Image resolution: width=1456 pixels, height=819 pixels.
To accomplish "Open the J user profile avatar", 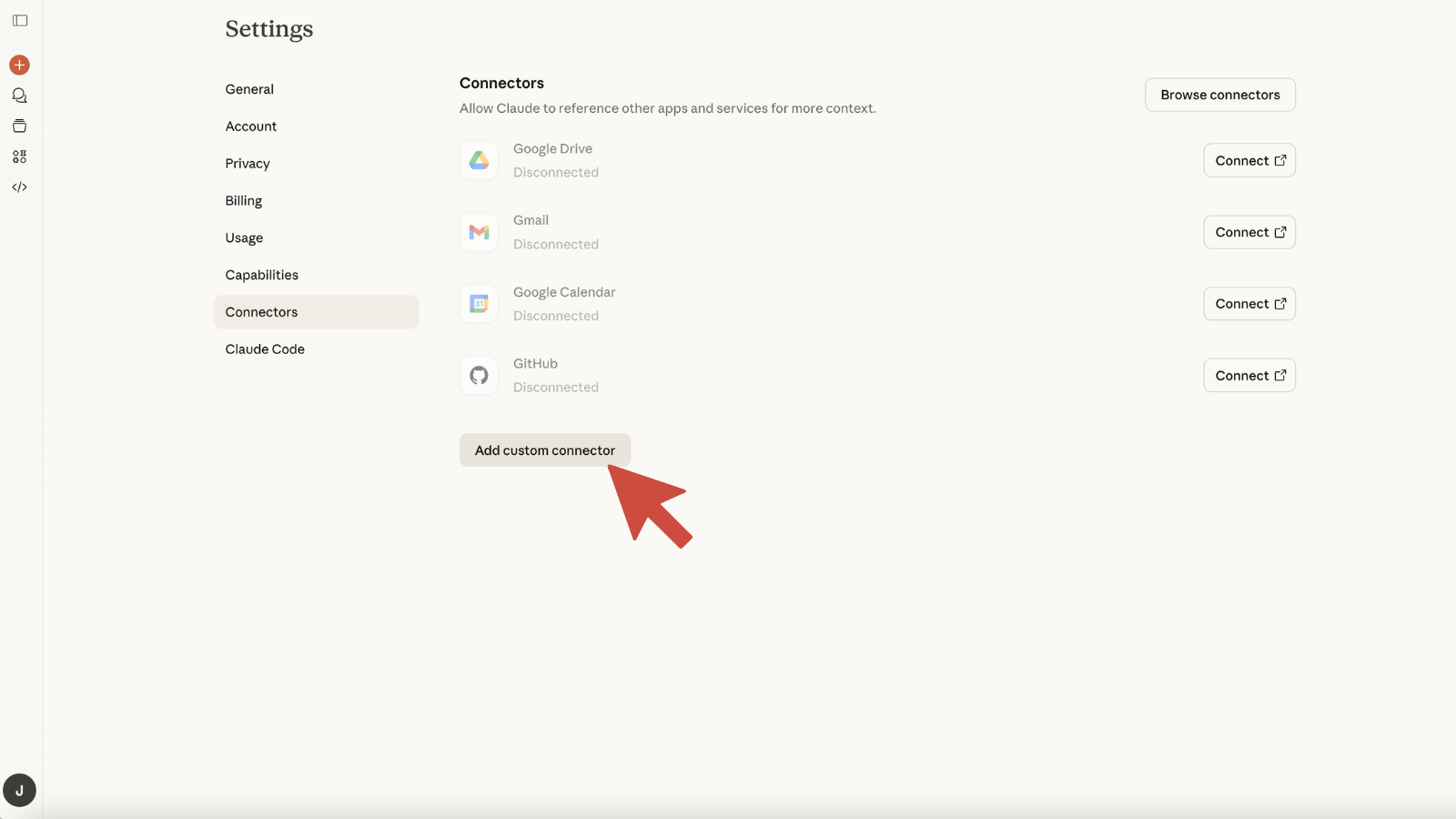I will (19, 790).
